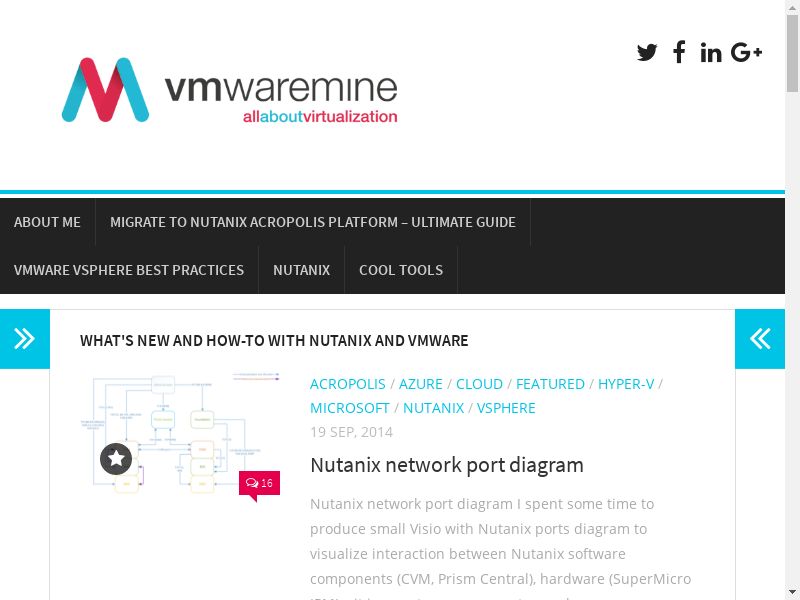Image resolution: width=800 pixels, height=600 pixels.
Task: Open the network port diagram thumbnail
Action: click(x=180, y=434)
